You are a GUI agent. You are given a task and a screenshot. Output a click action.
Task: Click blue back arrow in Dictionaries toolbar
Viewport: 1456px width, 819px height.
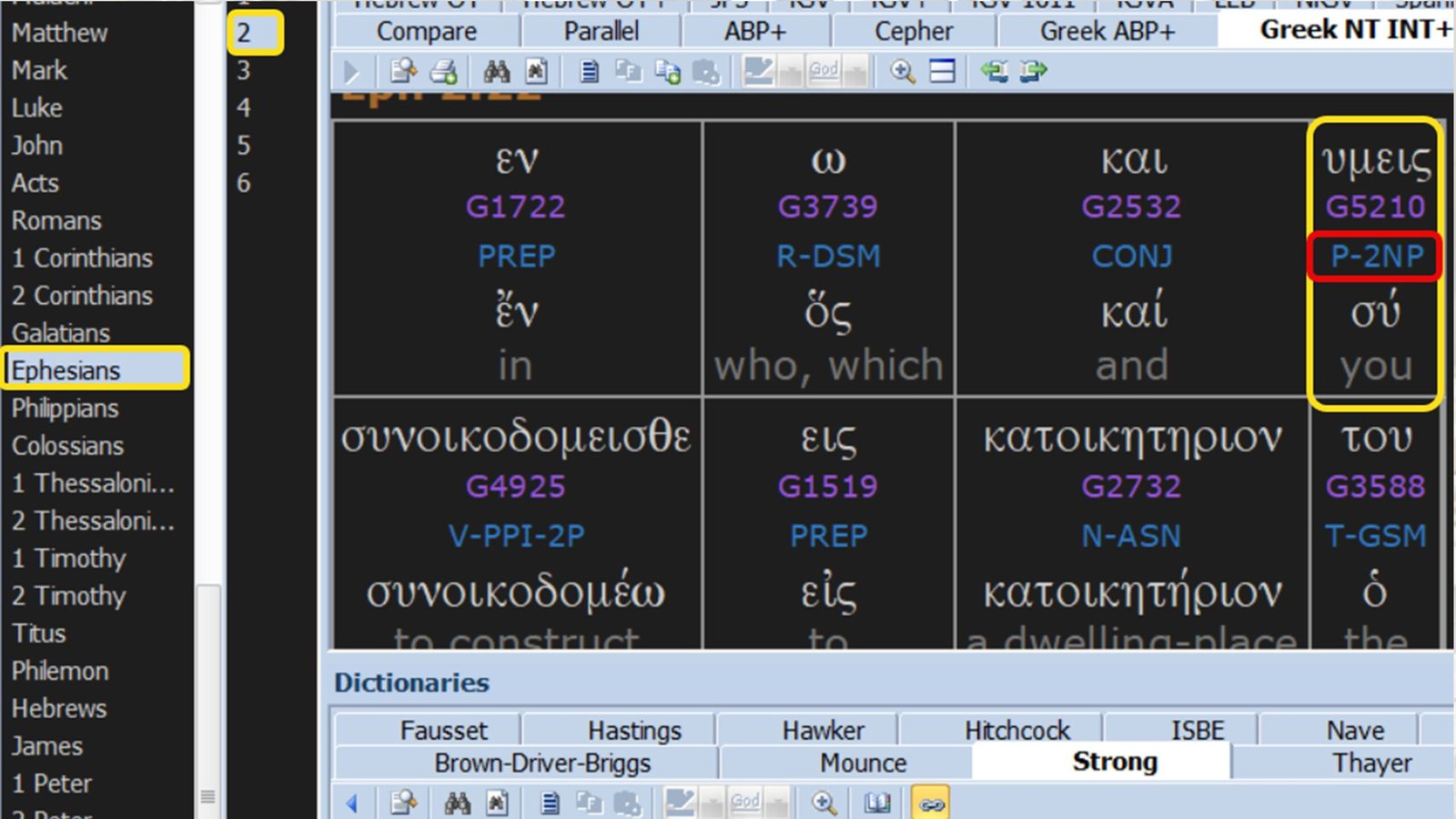pyautogui.click(x=352, y=803)
